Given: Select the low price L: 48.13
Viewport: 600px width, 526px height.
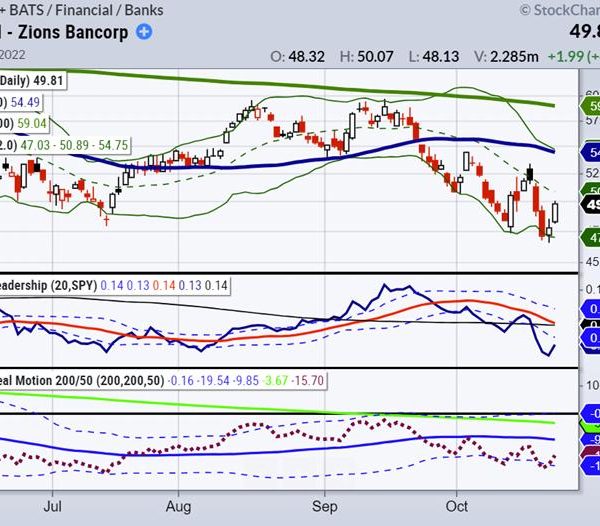Looking at the screenshot, I should [434, 57].
